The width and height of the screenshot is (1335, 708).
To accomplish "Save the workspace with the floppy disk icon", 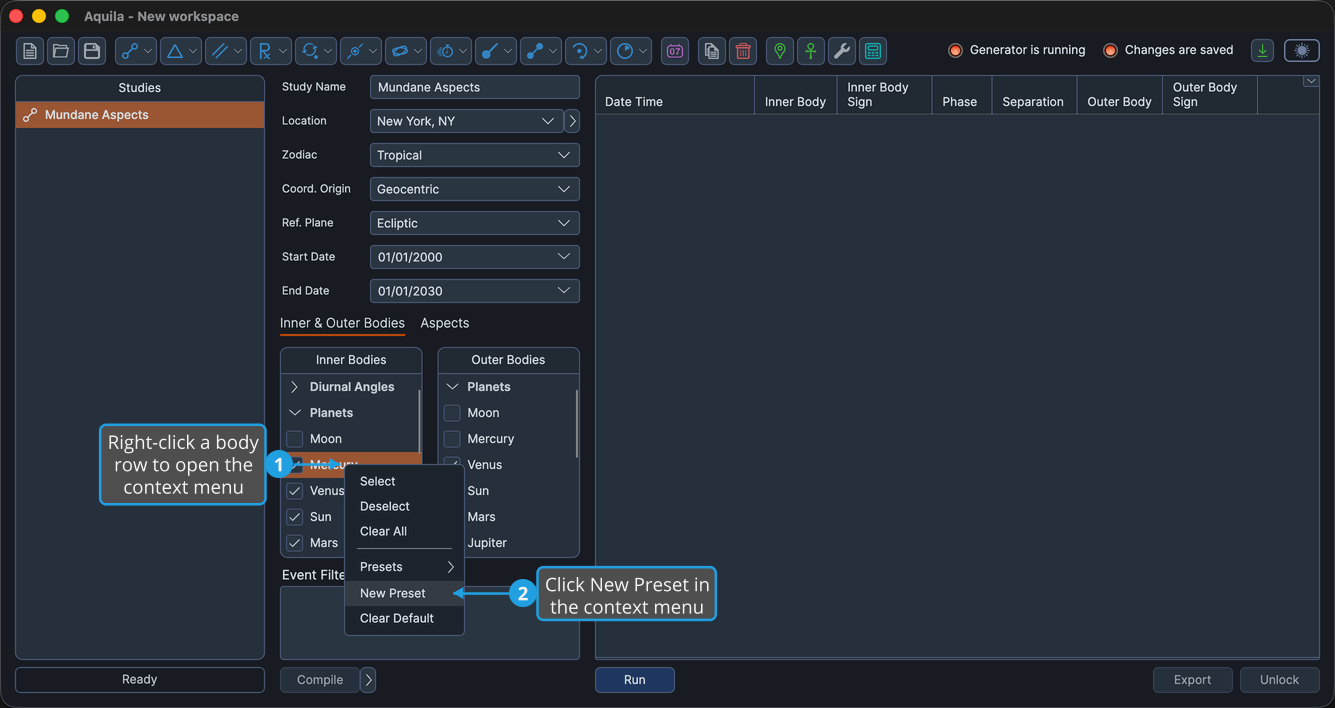I will point(92,51).
